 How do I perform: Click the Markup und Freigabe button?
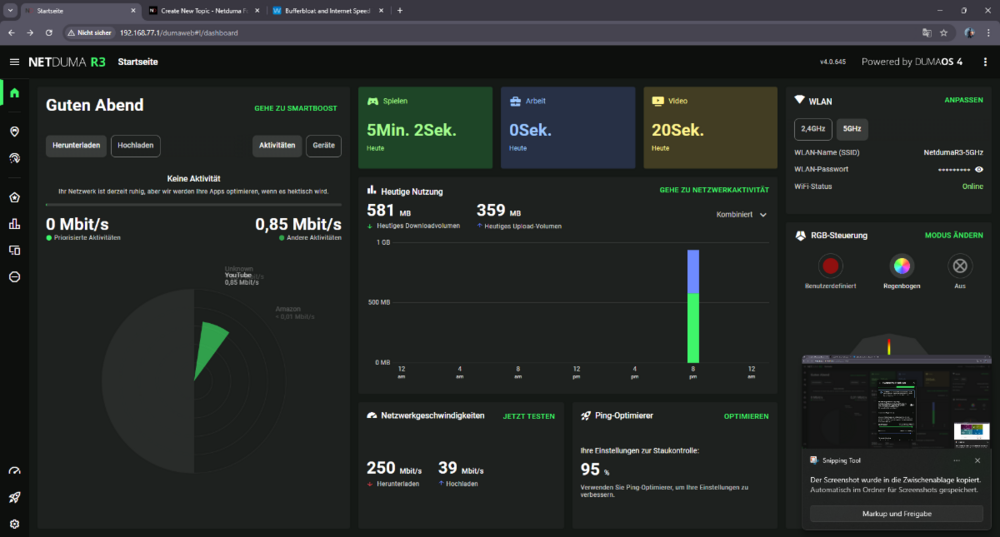point(896,513)
